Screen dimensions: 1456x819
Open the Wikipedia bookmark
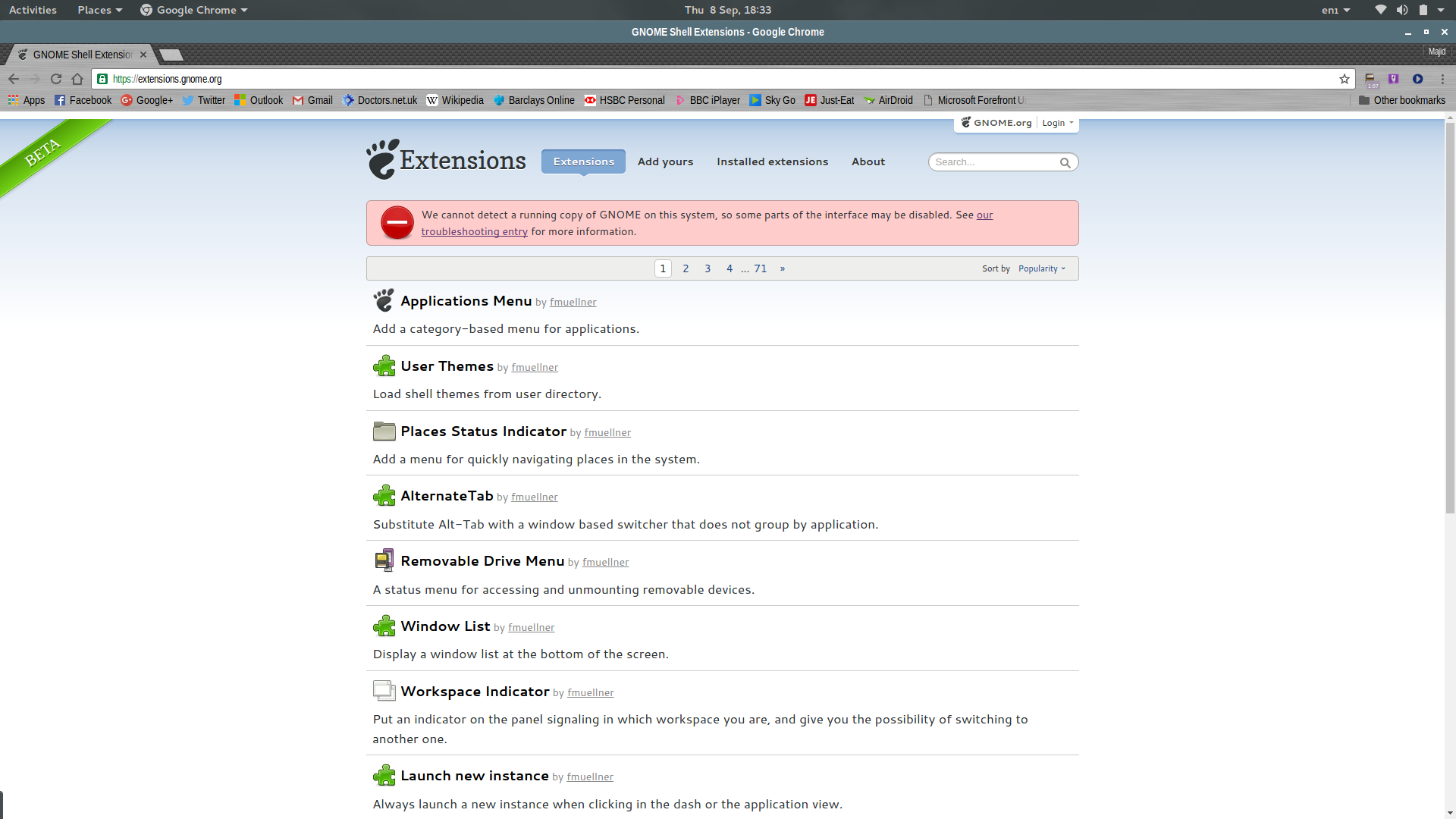[x=455, y=100]
